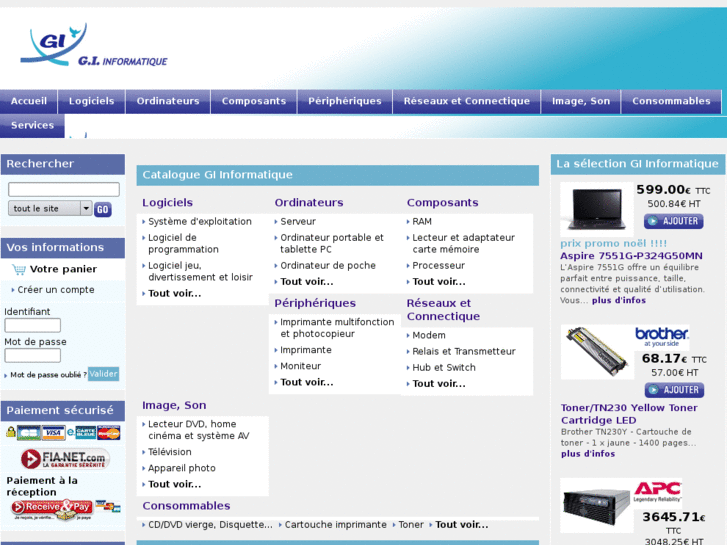Focus the Identifiant input field
727x545 pixels.
tap(32, 325)
